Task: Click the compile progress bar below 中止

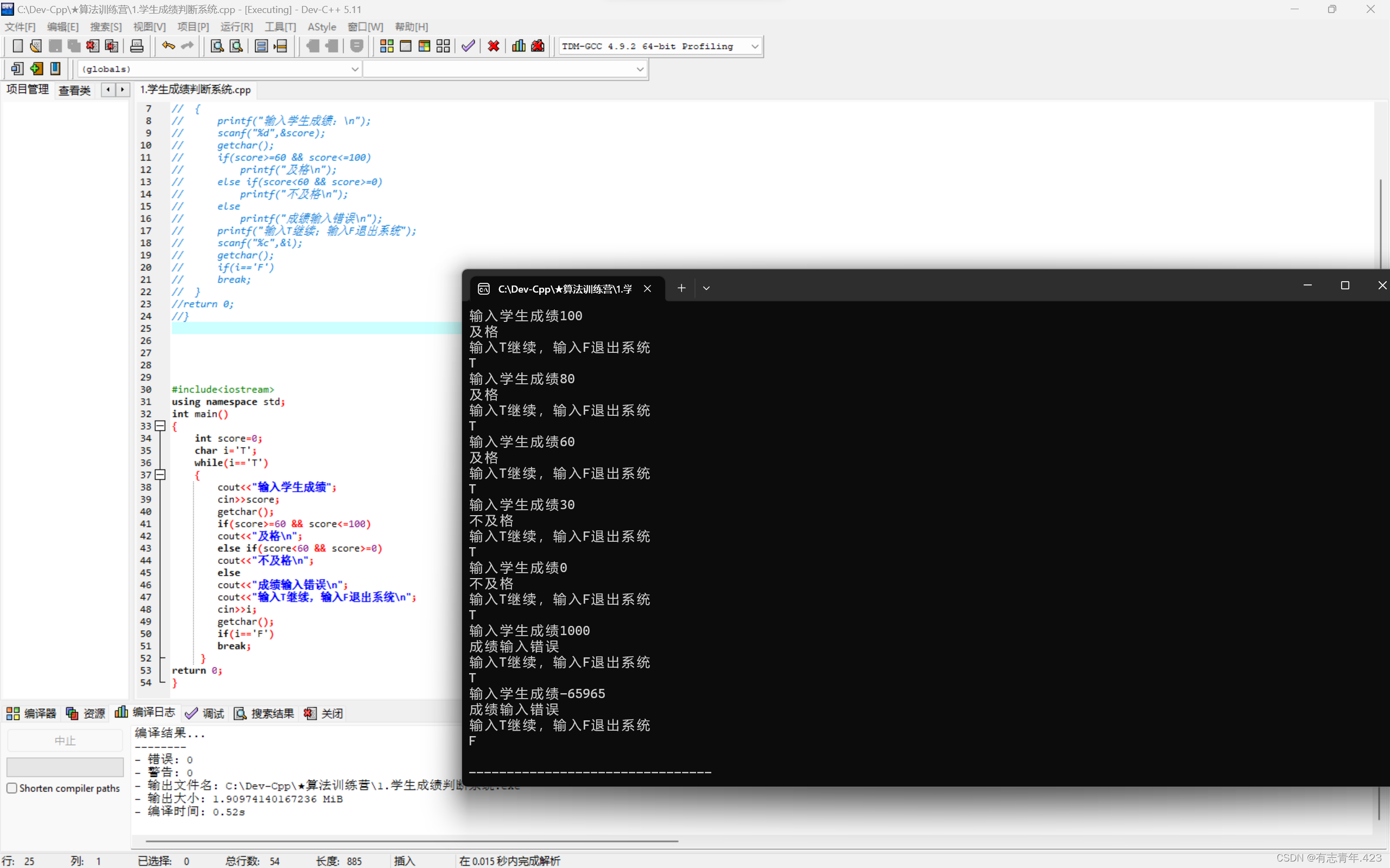Action: (x=65, y=768)
